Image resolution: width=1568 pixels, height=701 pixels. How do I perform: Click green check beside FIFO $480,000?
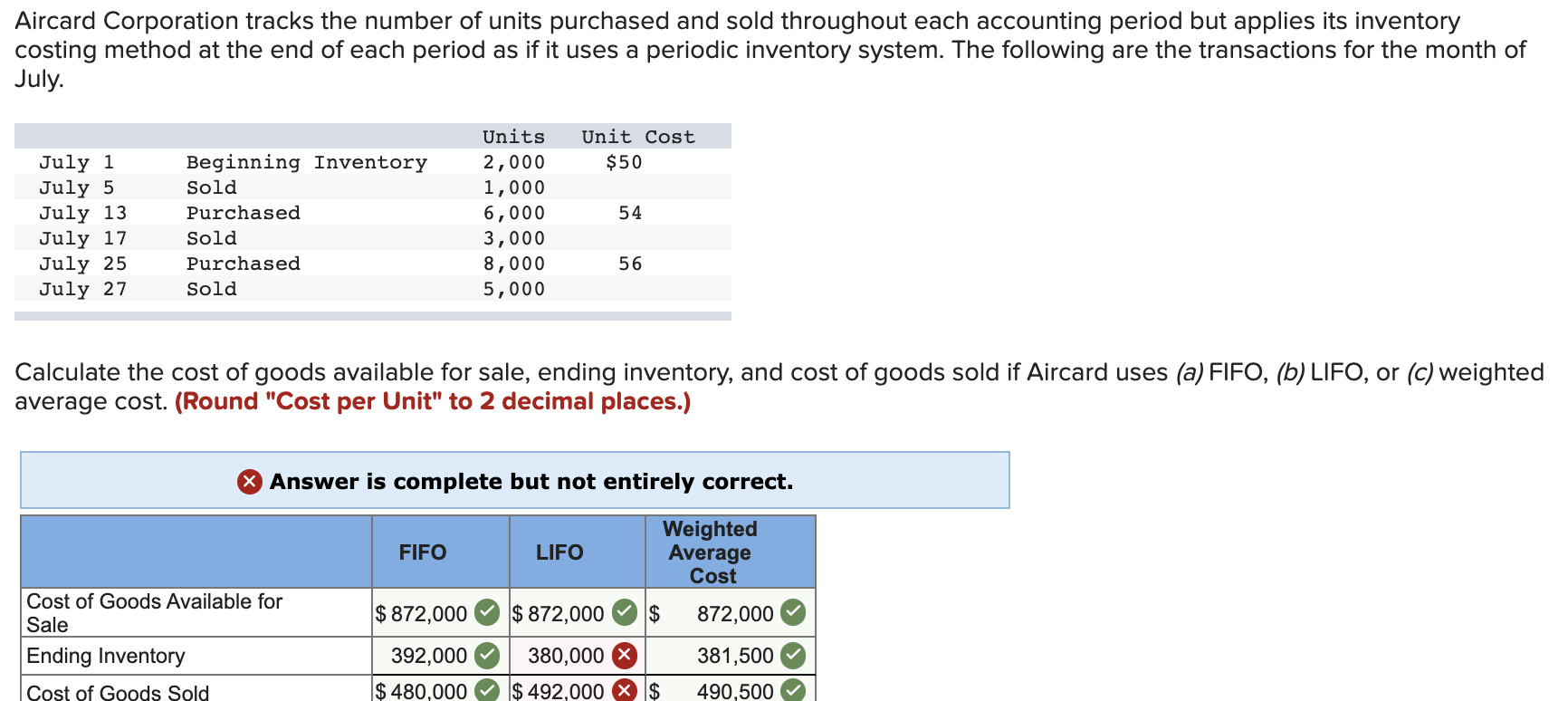point(487,691)
